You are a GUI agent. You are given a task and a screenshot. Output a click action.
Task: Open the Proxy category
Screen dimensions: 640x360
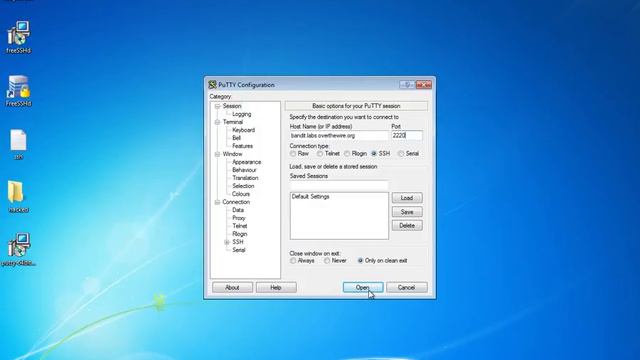coord(239,218)
